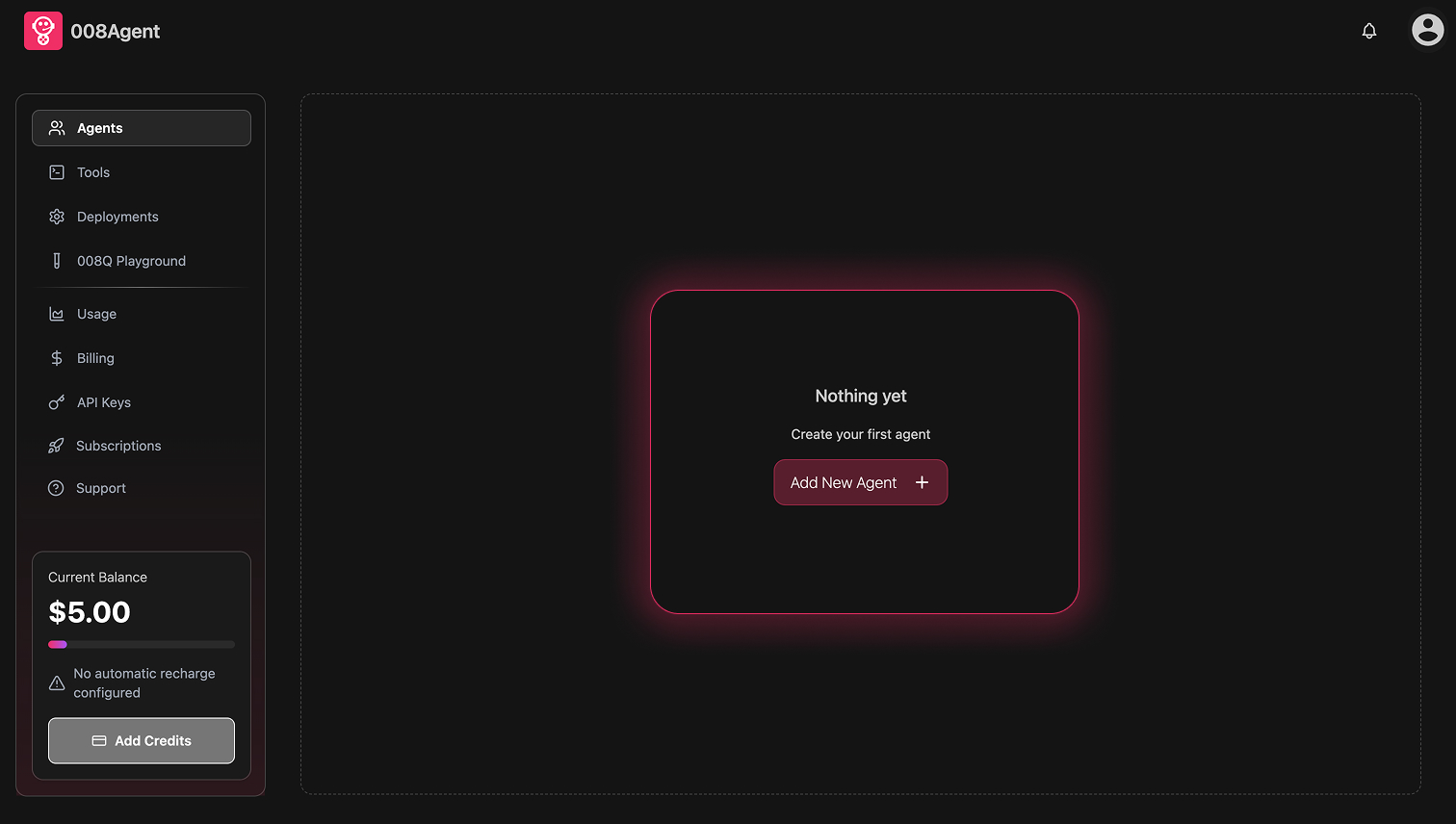Open the user profile avatar
1456x824 pixels.
pos(1427,31)
